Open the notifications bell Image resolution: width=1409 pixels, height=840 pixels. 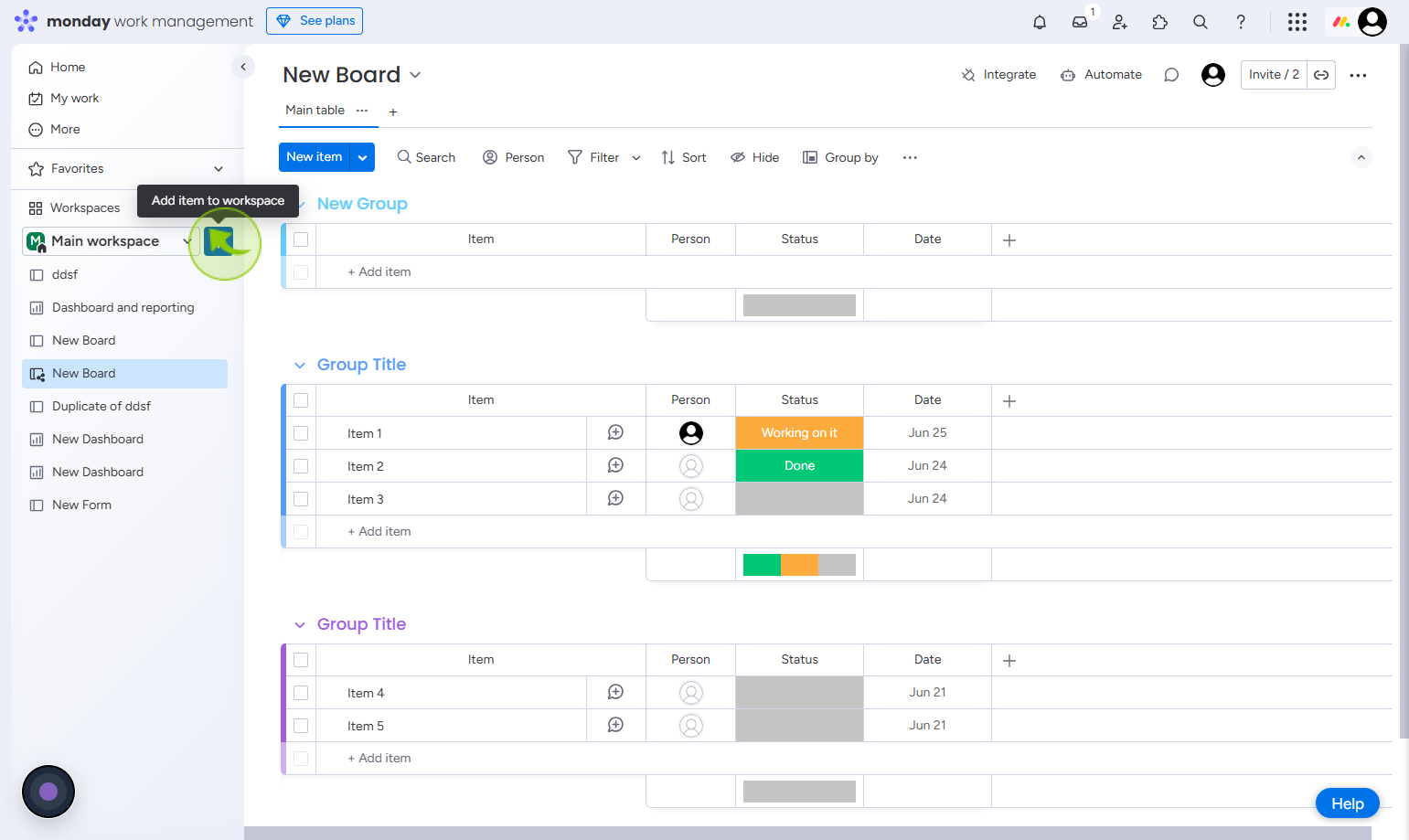coord(1040,22)
